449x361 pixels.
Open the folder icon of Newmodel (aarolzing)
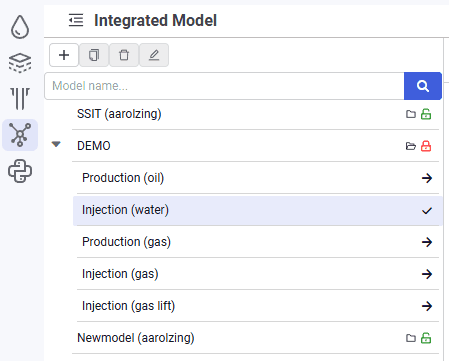(411, 338)
